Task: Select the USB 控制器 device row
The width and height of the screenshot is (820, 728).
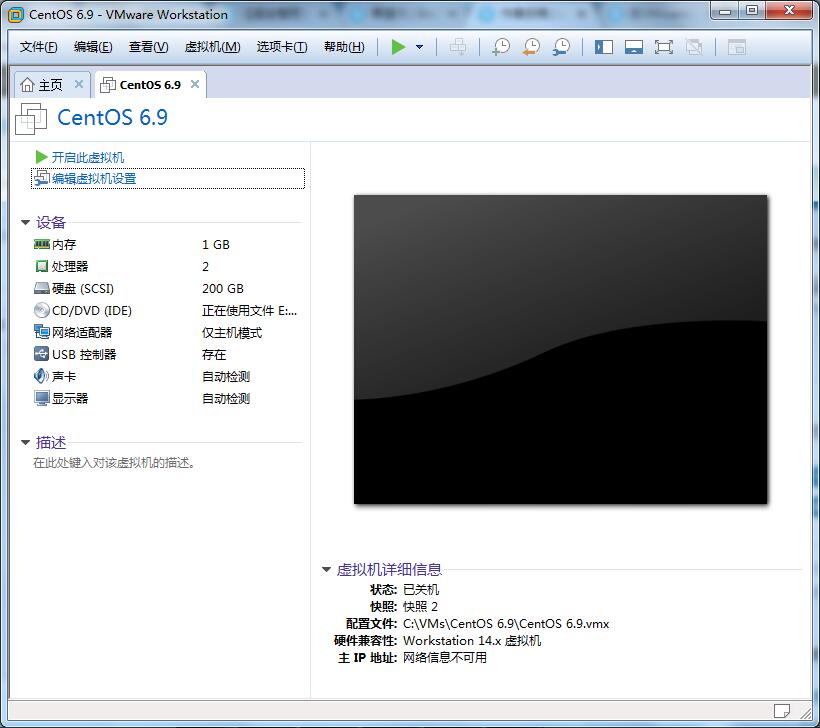Action: coord(167,355)
